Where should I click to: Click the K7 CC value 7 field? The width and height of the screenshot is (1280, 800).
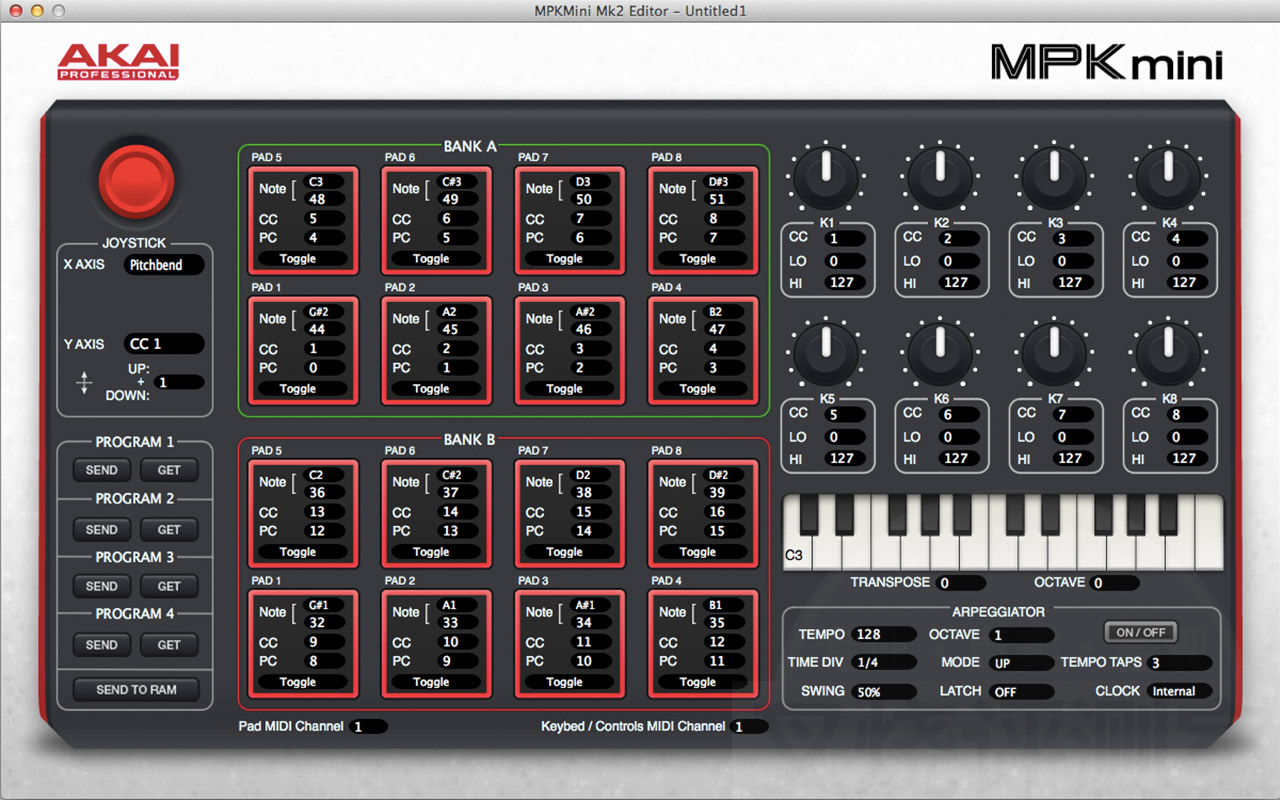pos(1074,414)
